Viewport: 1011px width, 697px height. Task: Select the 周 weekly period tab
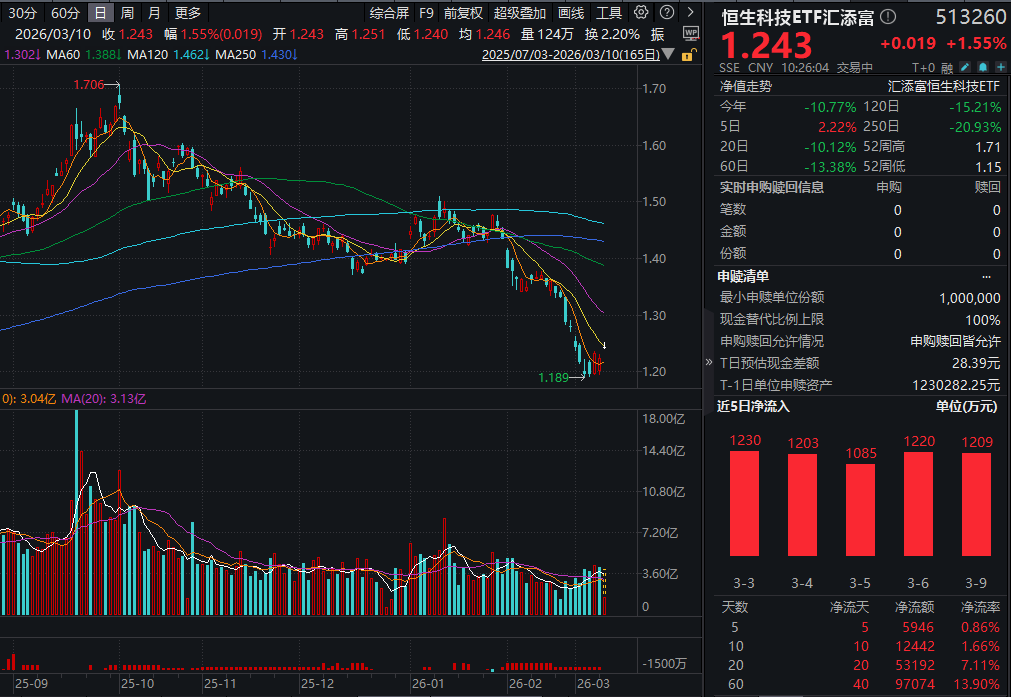point(127,13)
